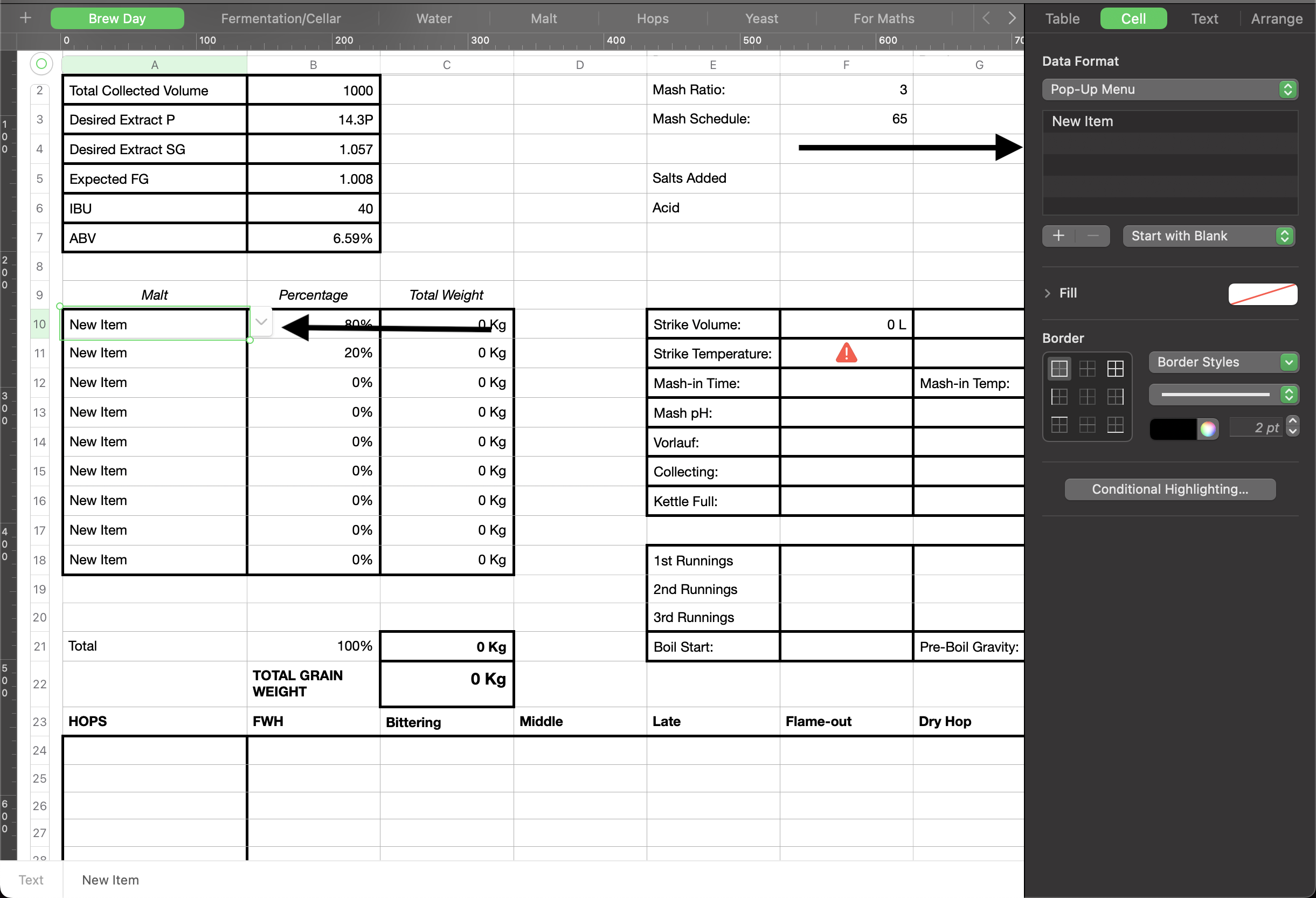Open the Border Styles dropdown
Viewport: 1316px width, 898px height.
(x=1223, y=362)
